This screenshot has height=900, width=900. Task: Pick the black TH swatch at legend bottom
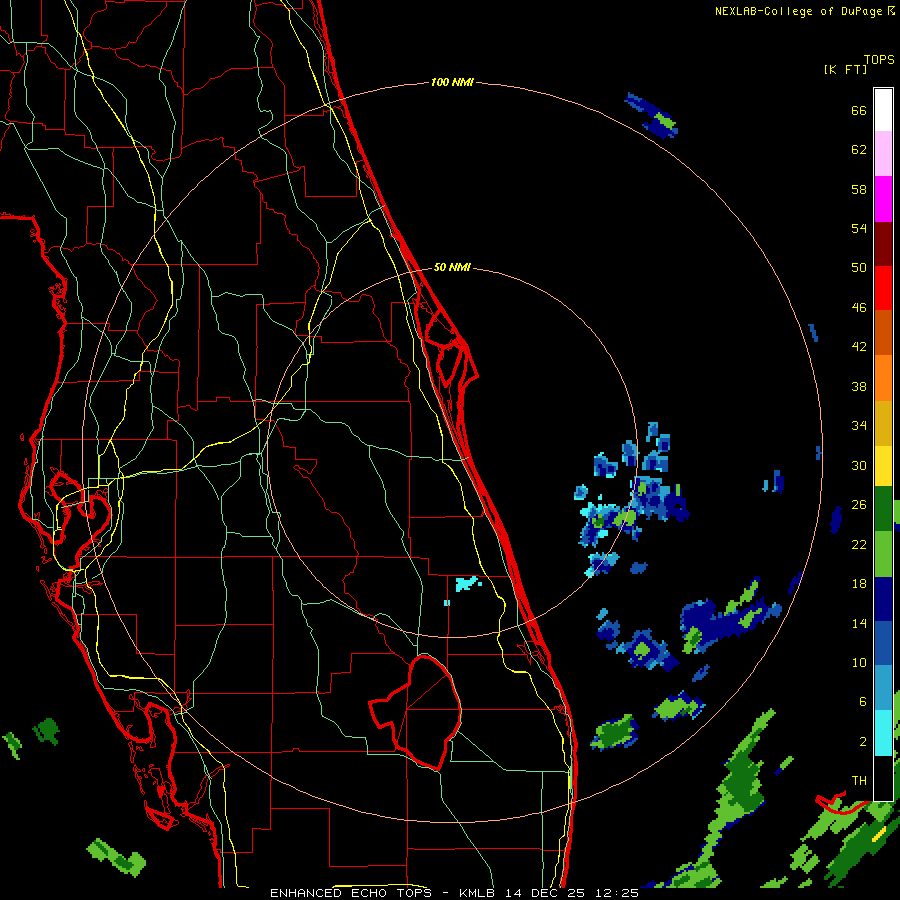(883, 778)
